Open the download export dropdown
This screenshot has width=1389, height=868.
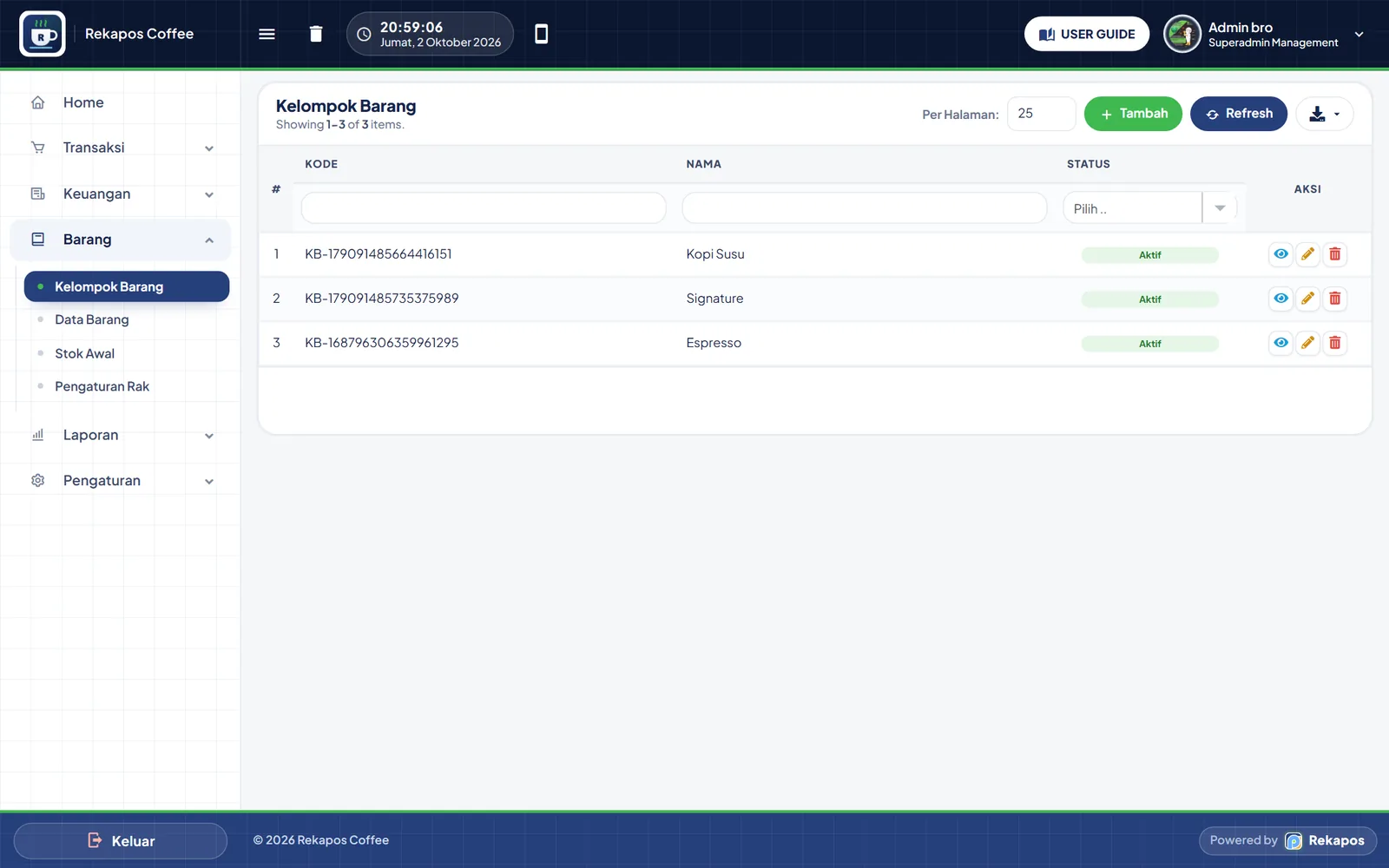(1325, 114)
